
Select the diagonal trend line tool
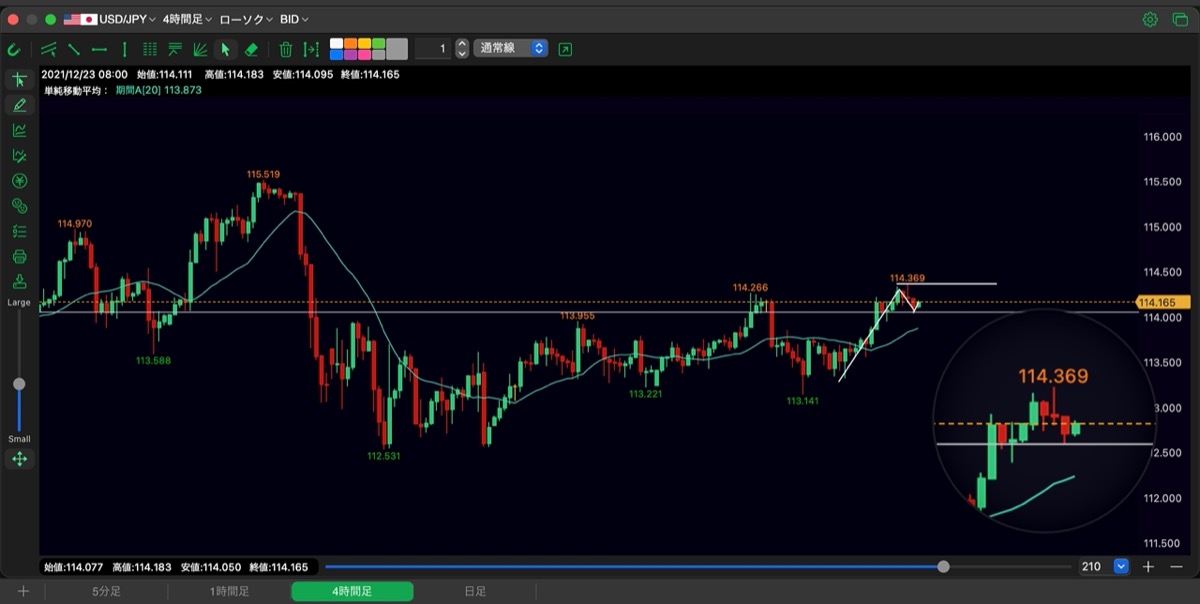(x=74, y=49)
